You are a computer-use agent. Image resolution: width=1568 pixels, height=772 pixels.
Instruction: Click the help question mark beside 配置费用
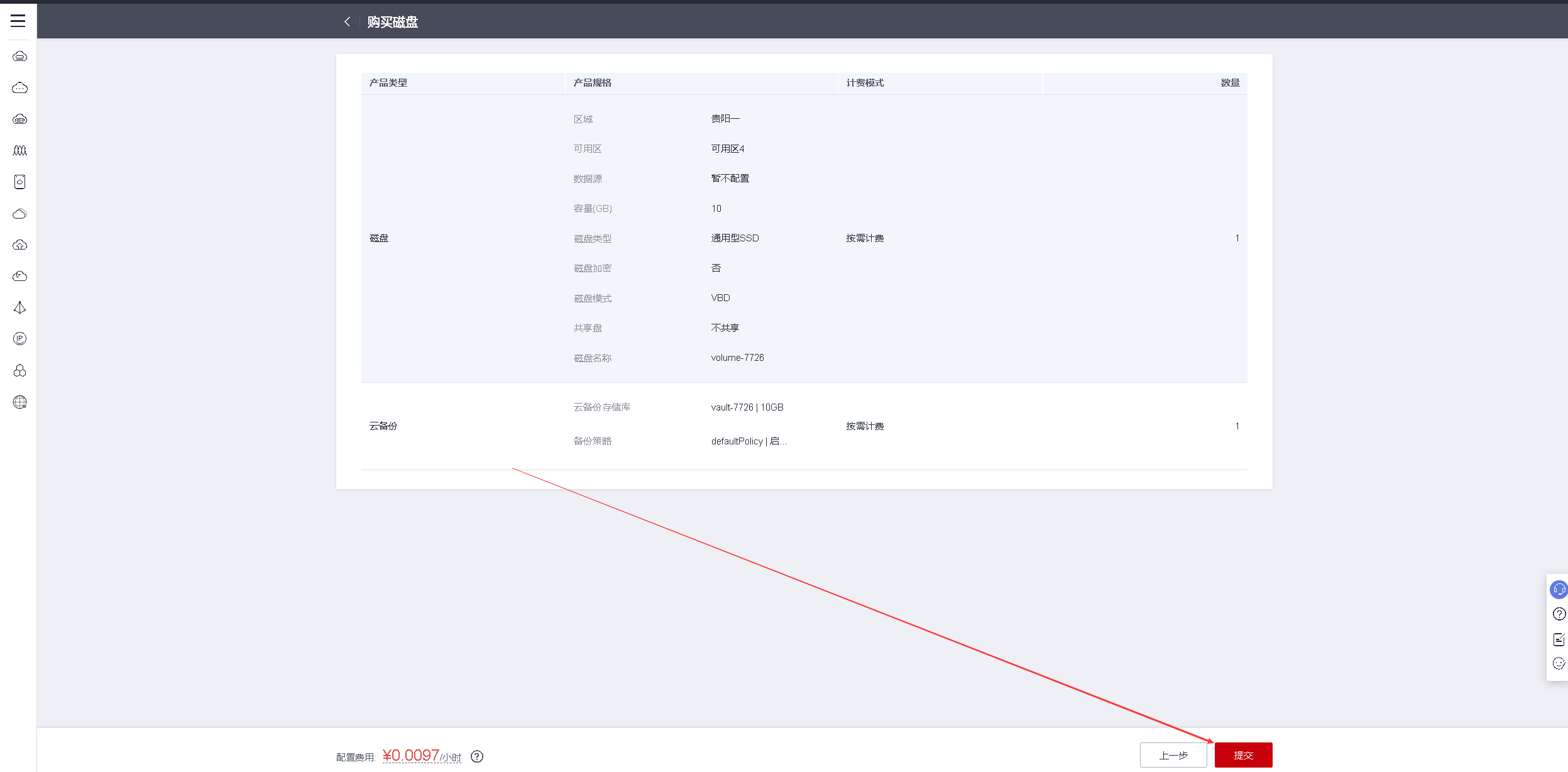[477, 756]
